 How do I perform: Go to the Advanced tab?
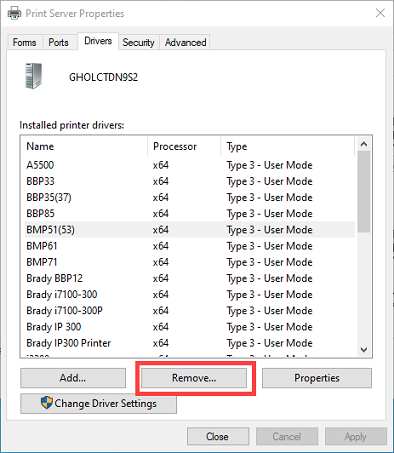[185, 42]
